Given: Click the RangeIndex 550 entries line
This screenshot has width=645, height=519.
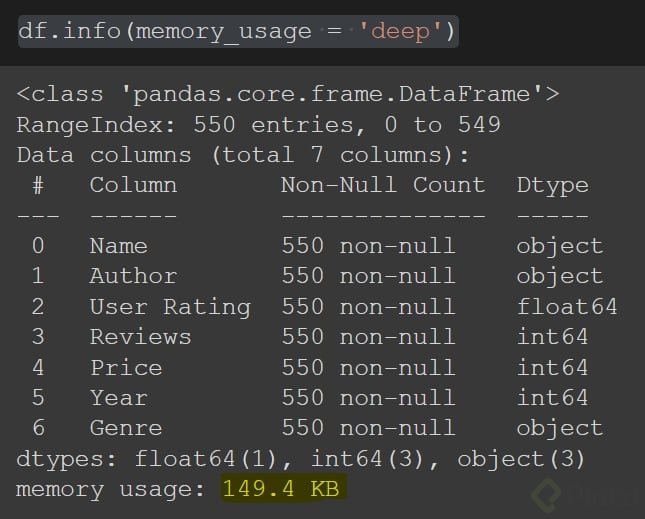Looking at the screenshot, I should tap(258, 125).
